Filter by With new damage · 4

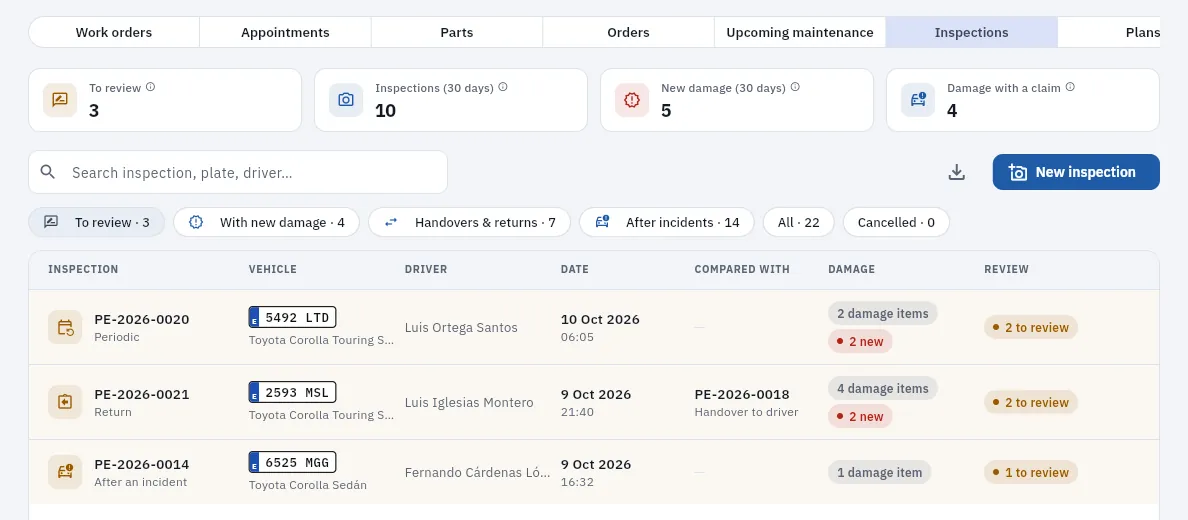266,222
